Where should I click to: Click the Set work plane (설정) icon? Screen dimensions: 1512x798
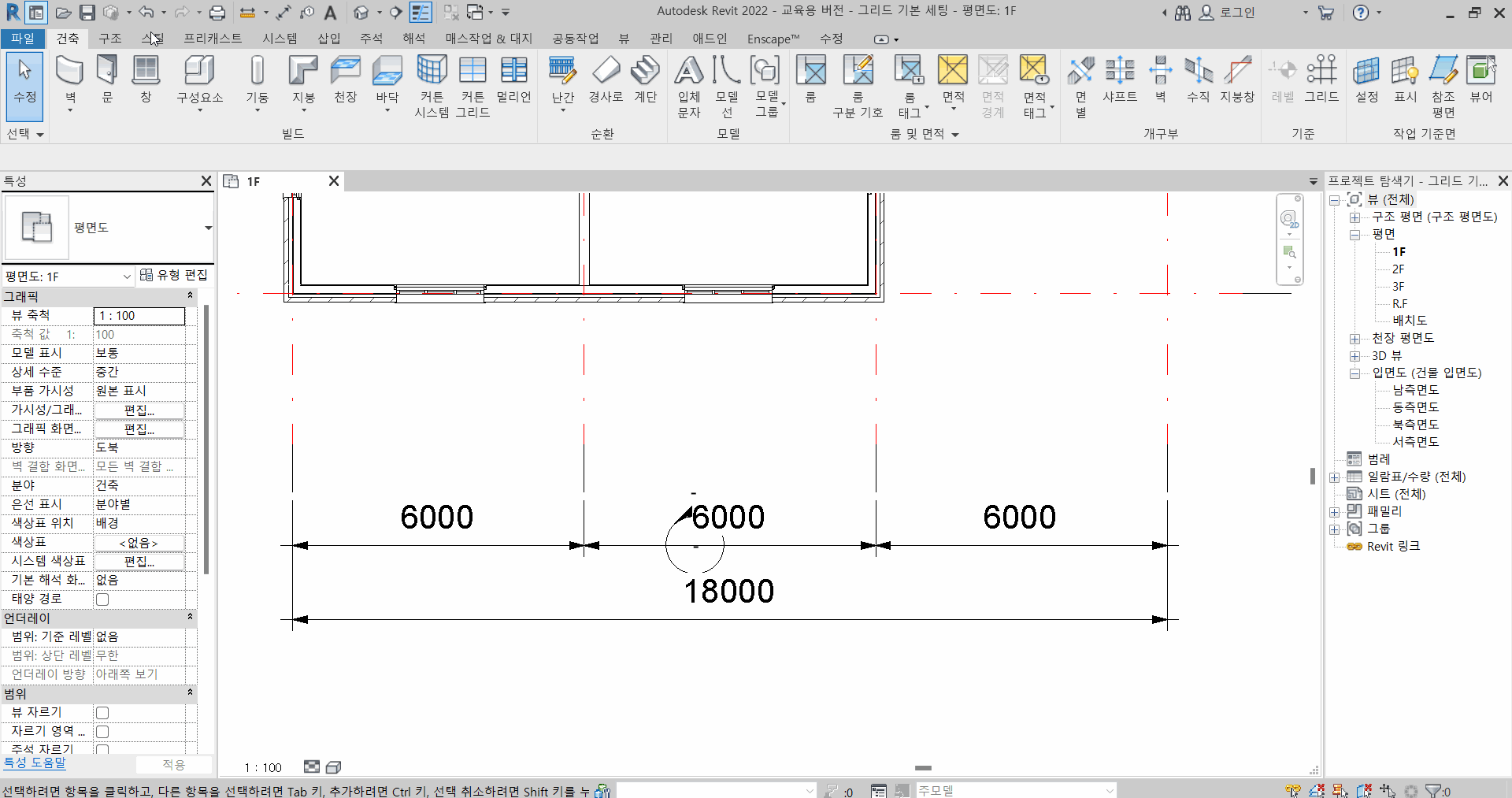[x=1366, y=80]
